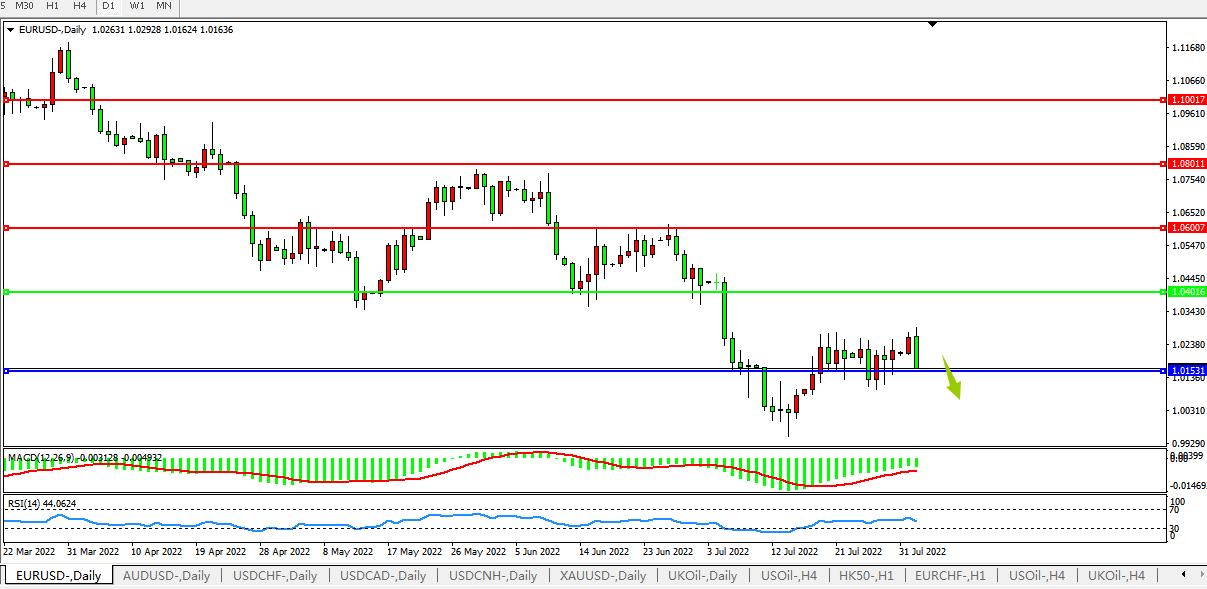The height and width of the screenshot is (589, 1207).
Task: Click the red 1.08011 price level tag
Action: (x=1187, y=163)
